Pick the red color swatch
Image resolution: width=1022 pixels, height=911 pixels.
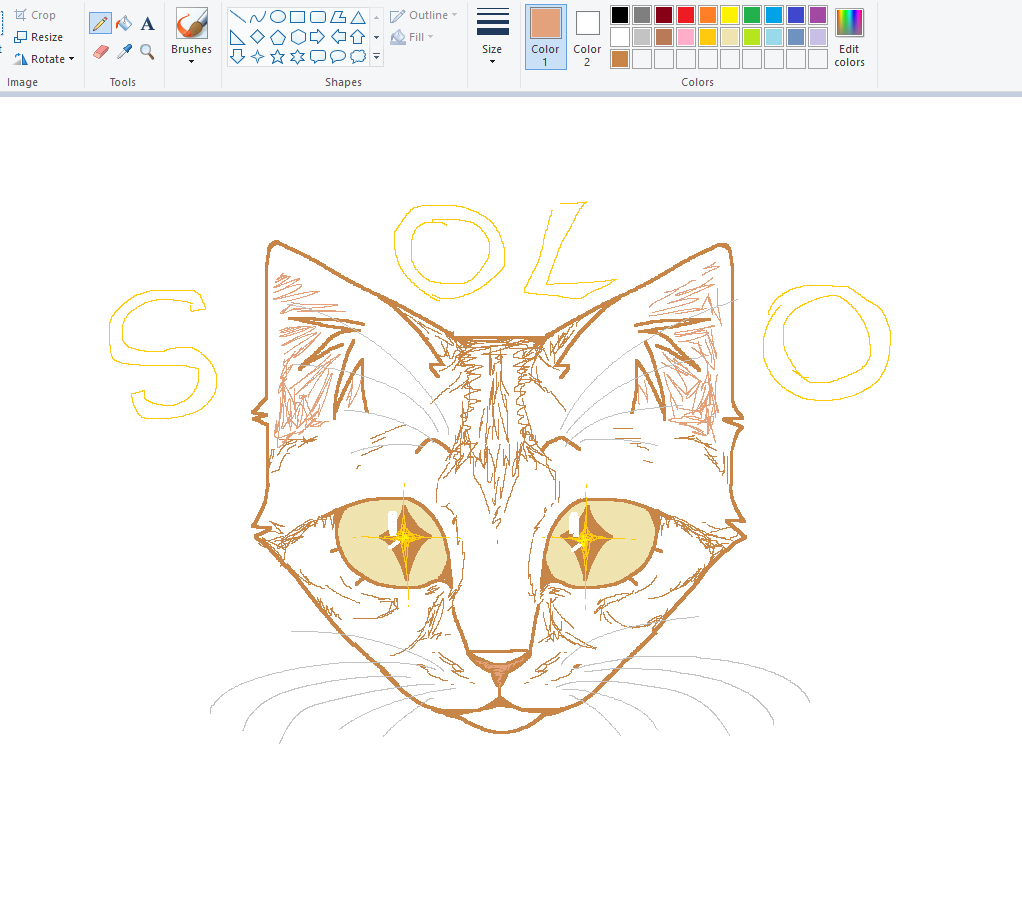click(x=686, y=14)
